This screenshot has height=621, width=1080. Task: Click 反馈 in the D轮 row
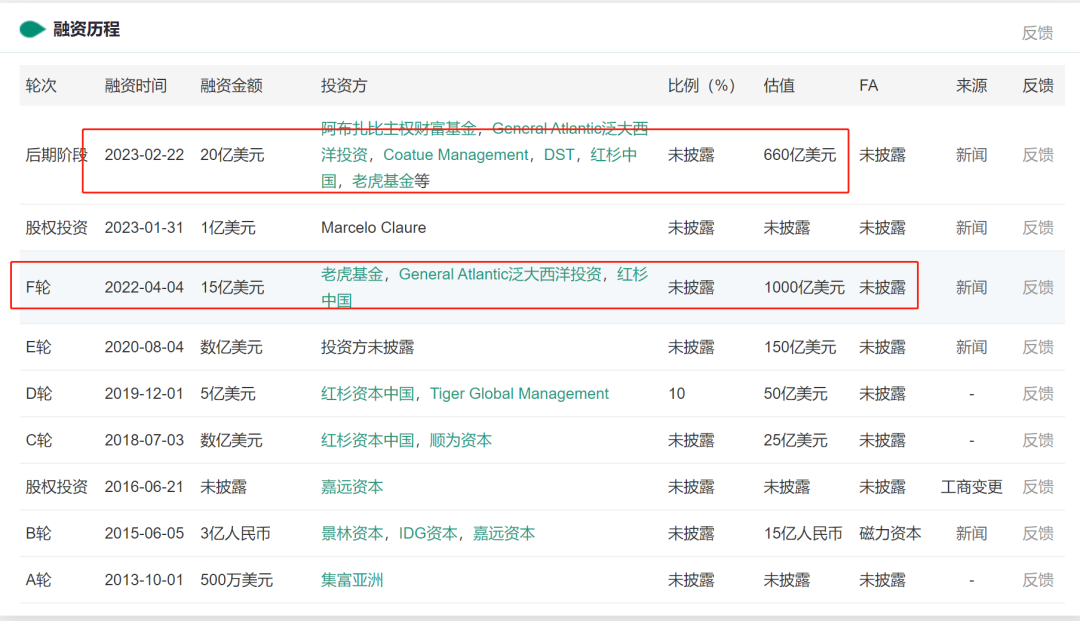pyautogui.click(x=1037, y=394)
